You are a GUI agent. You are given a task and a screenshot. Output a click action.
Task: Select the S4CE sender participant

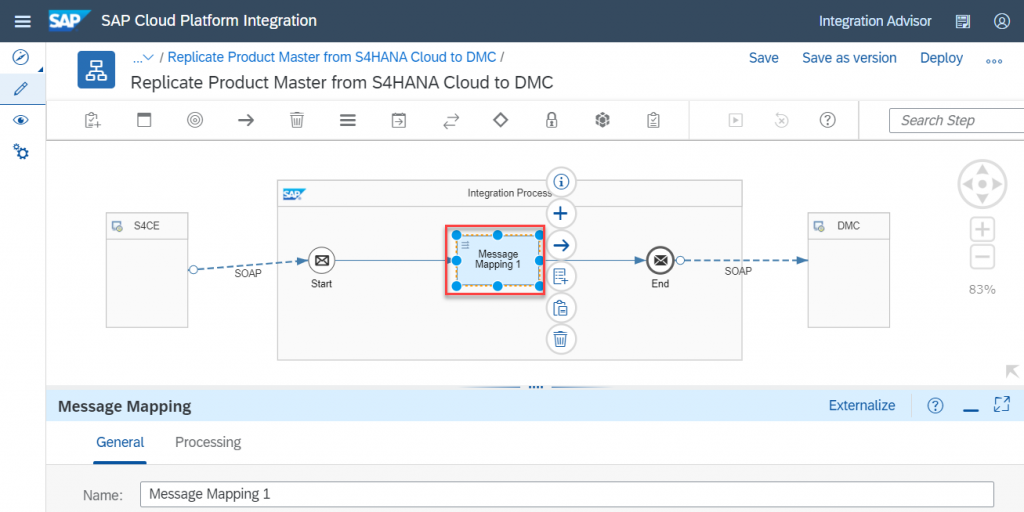click(x=147, y=269)
